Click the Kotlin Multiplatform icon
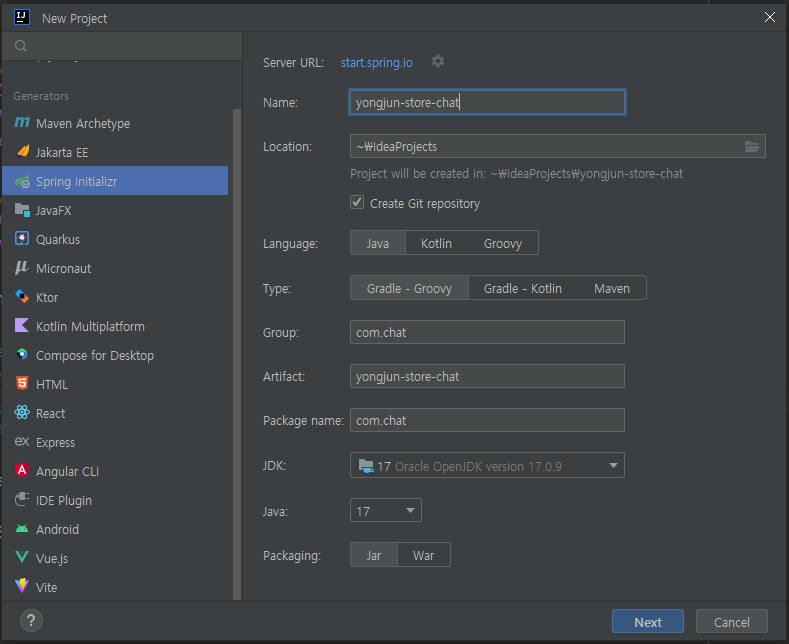789x644 pixels. point(22,326)
